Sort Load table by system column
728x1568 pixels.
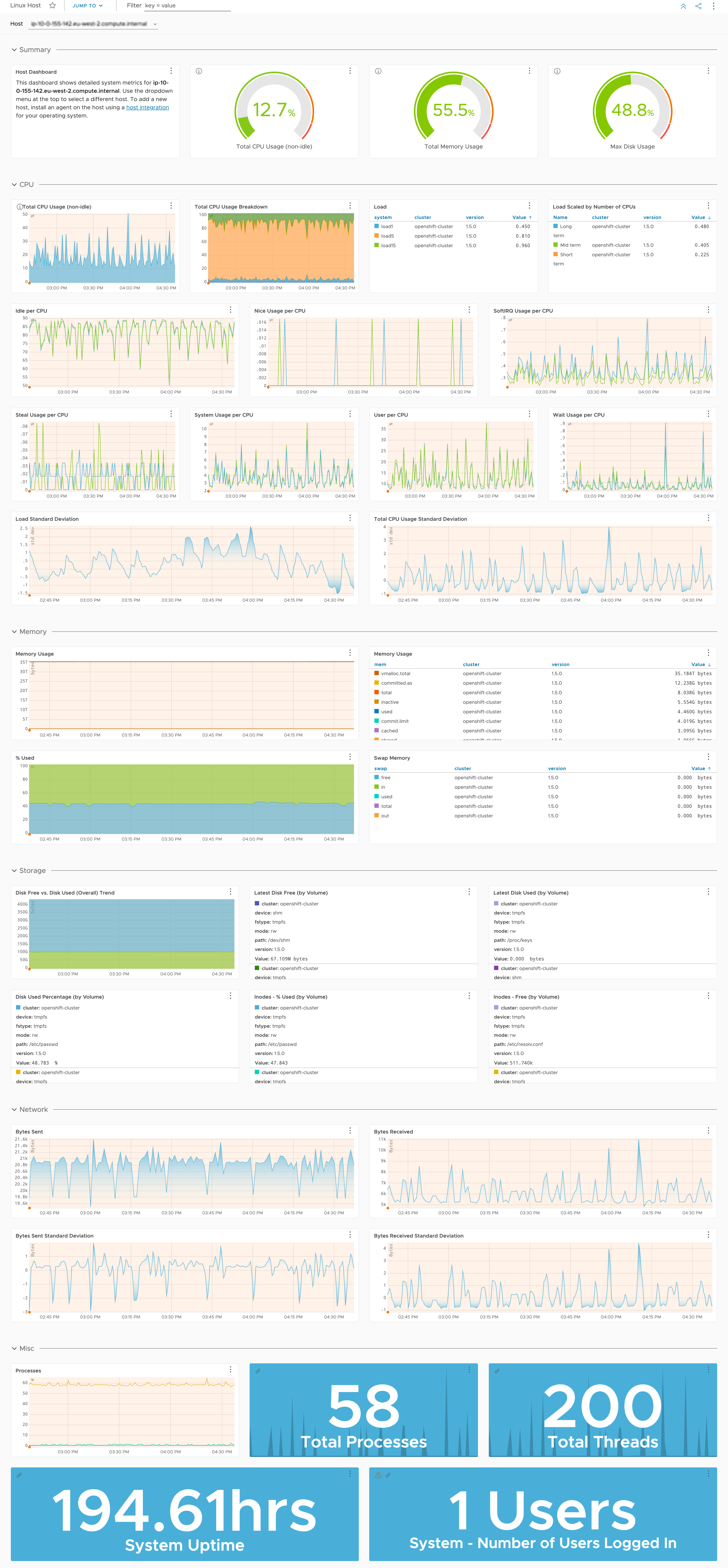point(383,217)
